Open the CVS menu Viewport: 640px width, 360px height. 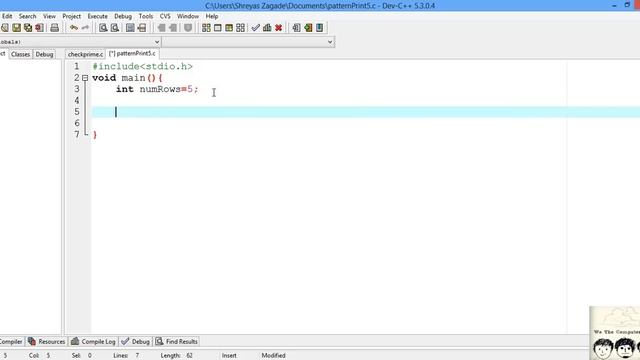(x=165, y=16)
